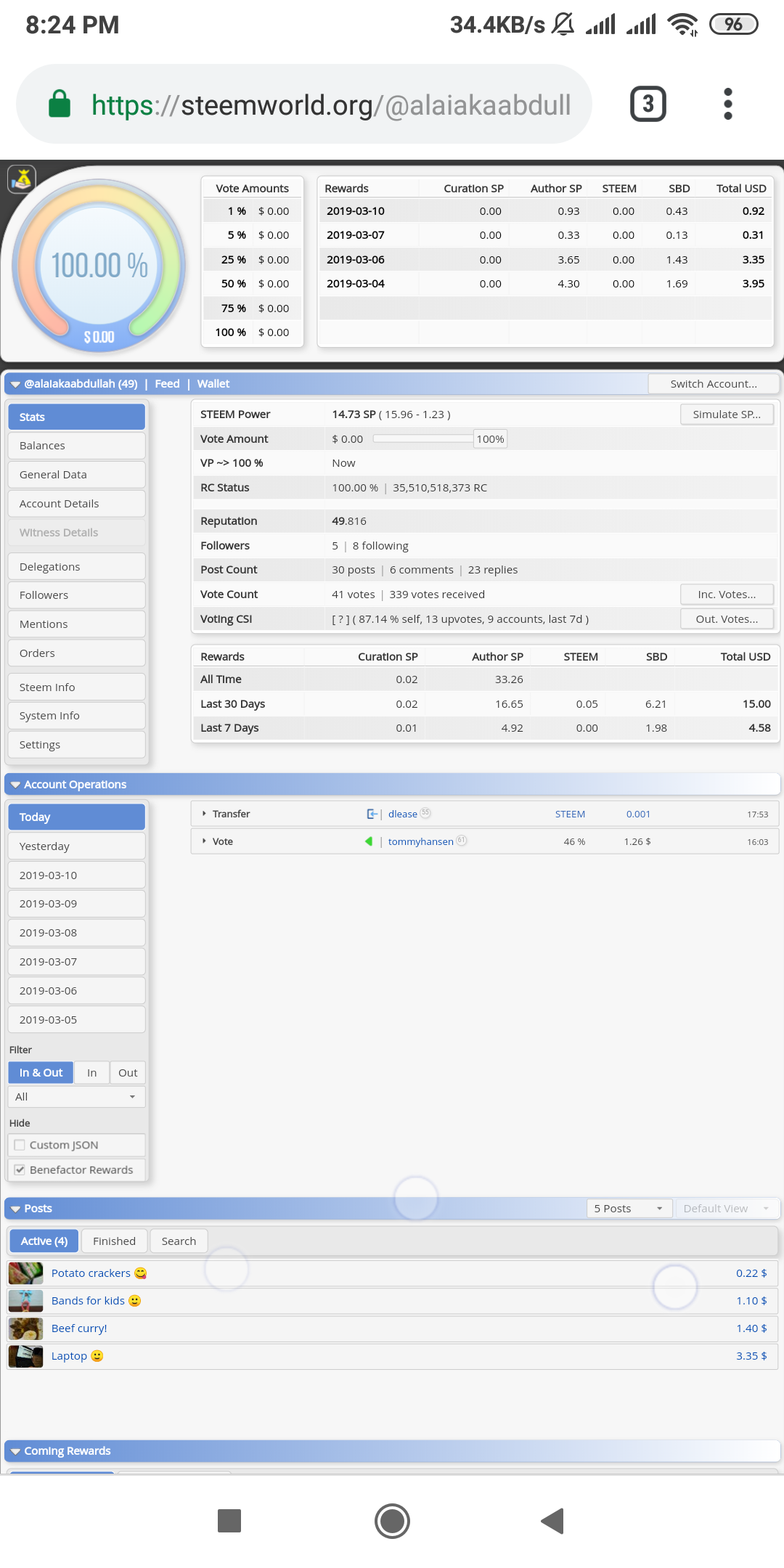Click the Out. Votes button
This screenshot has height=1568, width=784.
727,619
